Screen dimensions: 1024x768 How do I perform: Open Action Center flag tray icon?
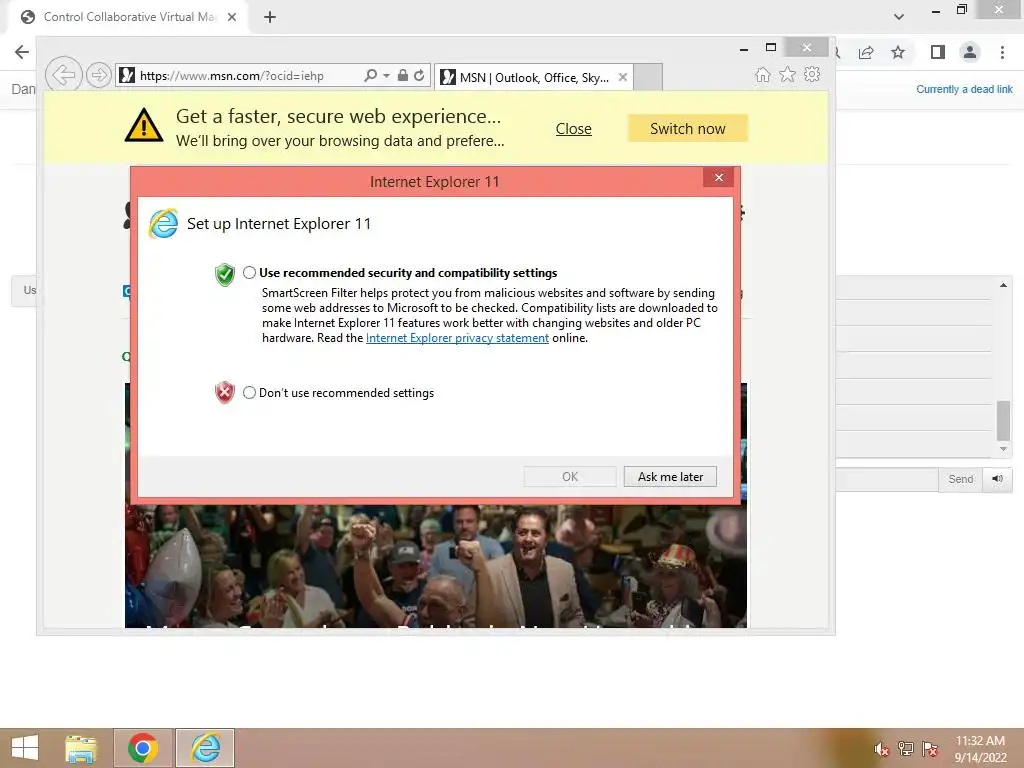[930, 749]
